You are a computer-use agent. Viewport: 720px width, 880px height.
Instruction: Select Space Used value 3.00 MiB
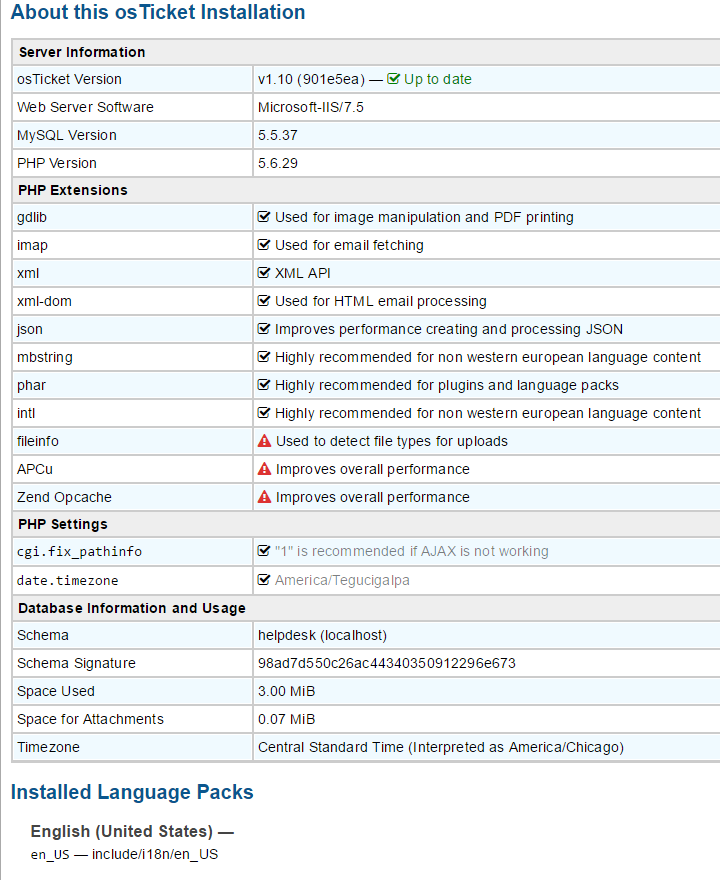(286, 691)
